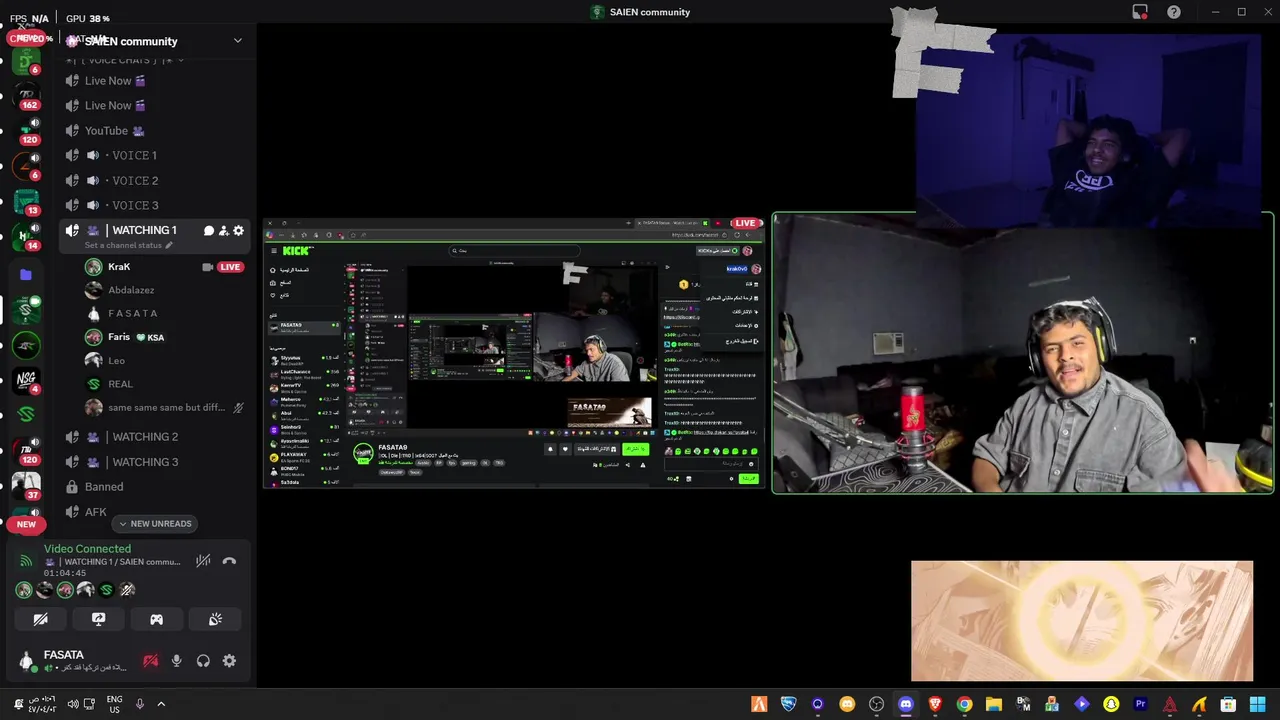Select muted user 'same same but diff...'
Screen dimensions: 1280x720
point(164,407)
